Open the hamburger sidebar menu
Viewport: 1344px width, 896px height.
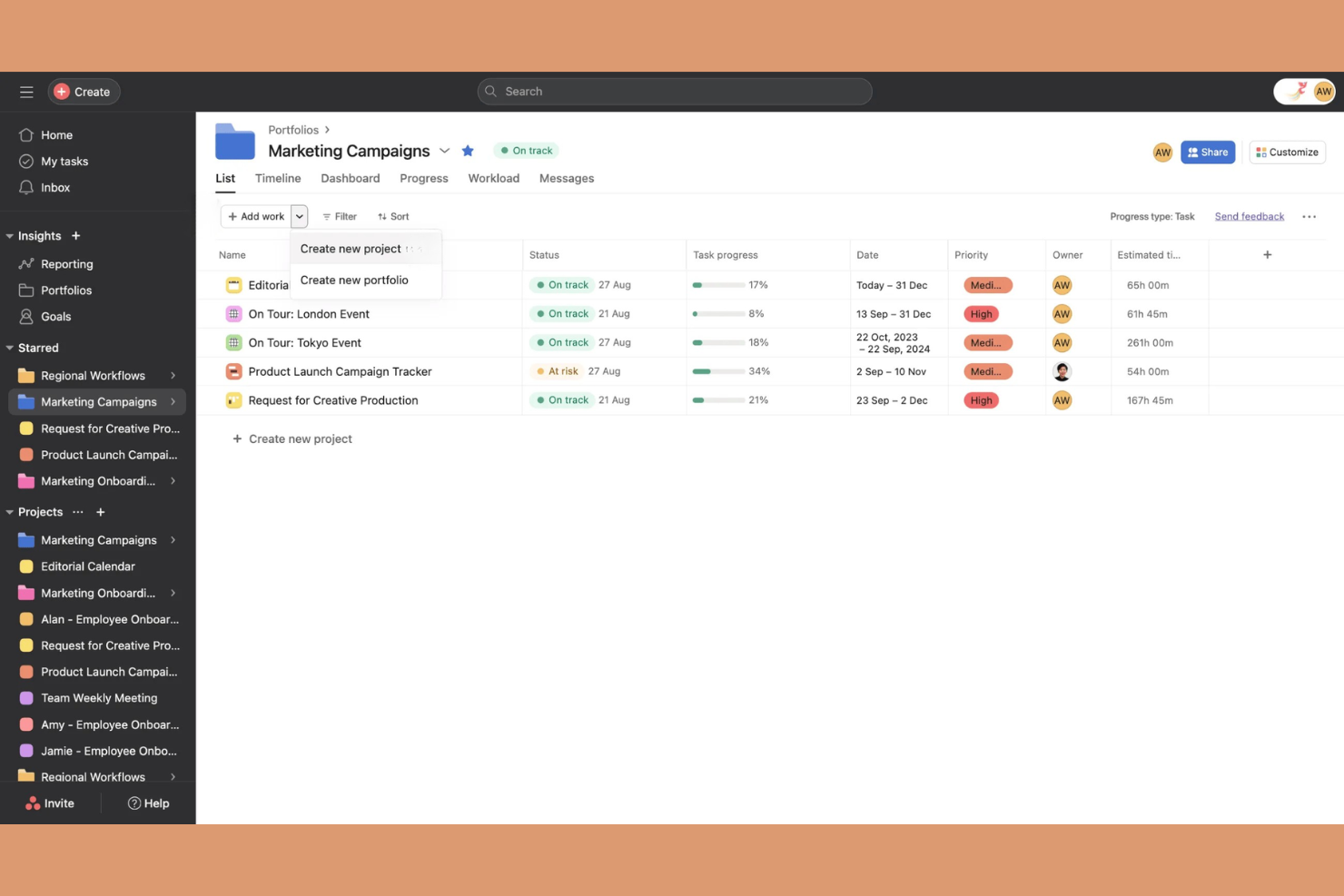click(x=26, y=92)
